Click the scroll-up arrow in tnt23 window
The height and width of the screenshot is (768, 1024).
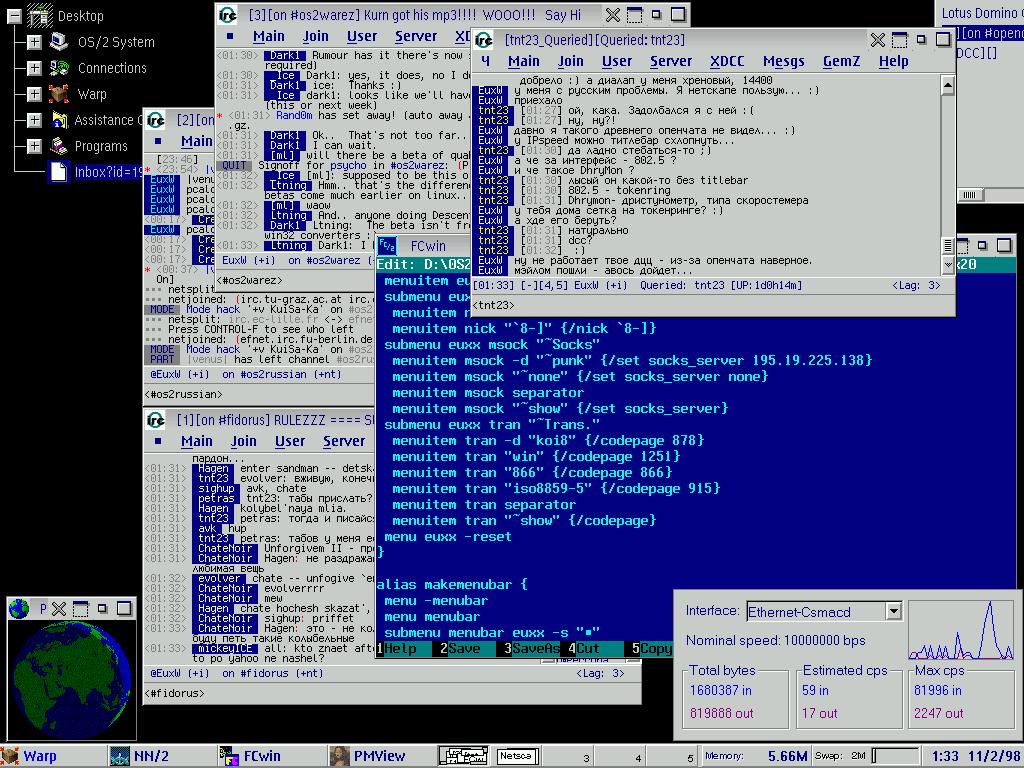pos(948,86)
